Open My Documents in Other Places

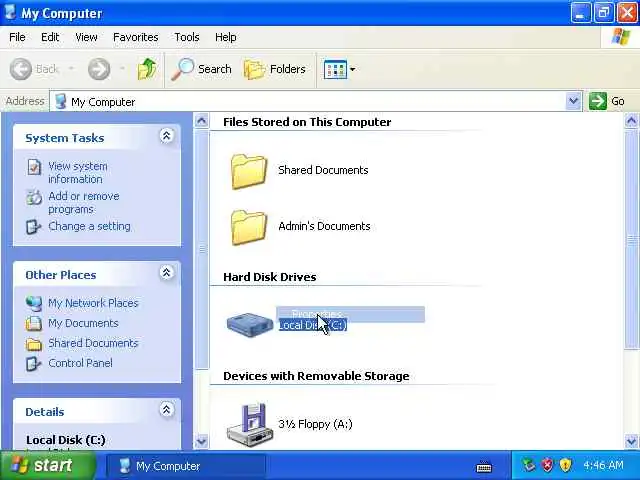click(83, 323)
